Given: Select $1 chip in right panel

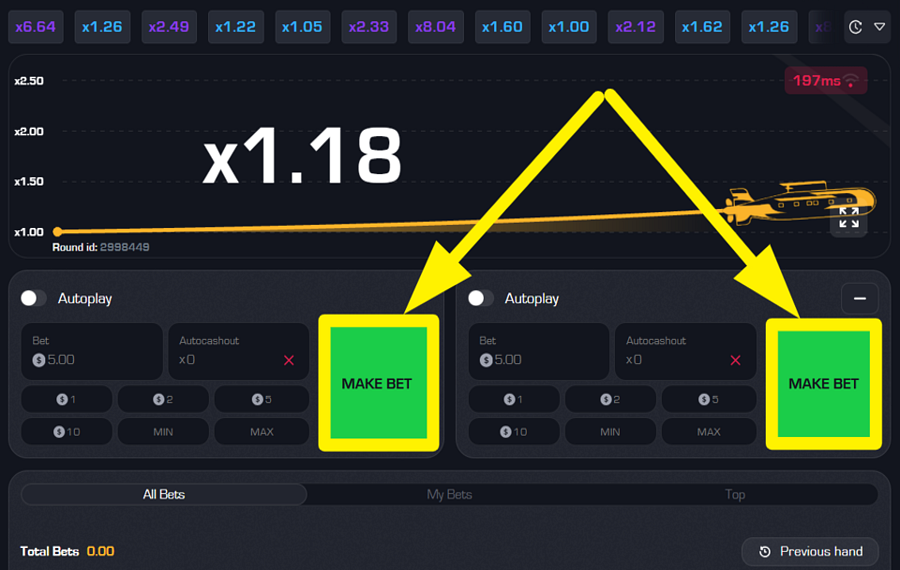Looking at the screenshot, I should (514, 399).
